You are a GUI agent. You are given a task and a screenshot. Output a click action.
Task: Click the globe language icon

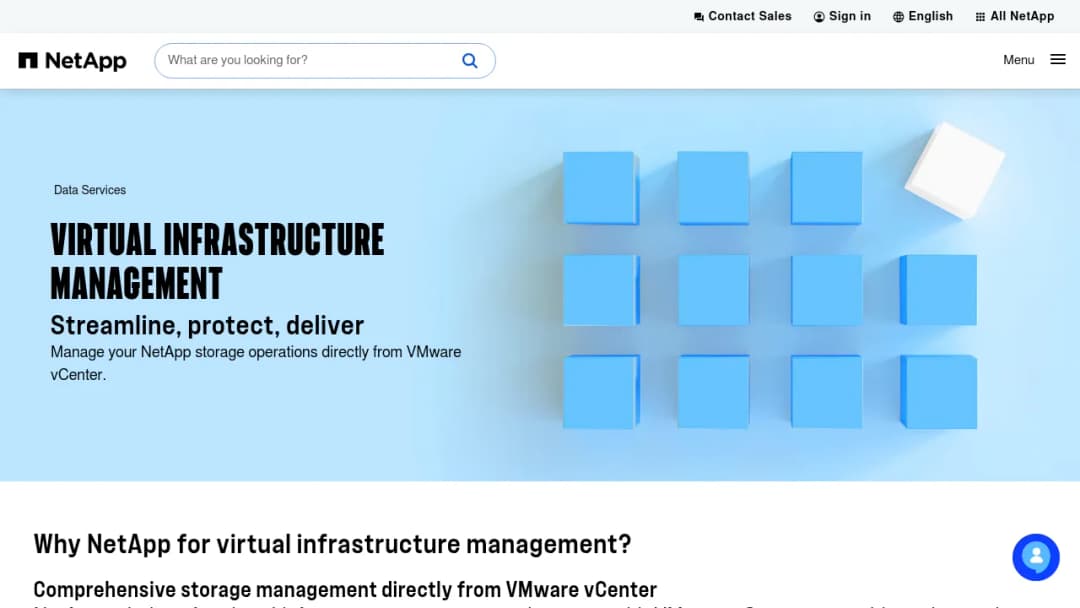(x=898, y=17)
